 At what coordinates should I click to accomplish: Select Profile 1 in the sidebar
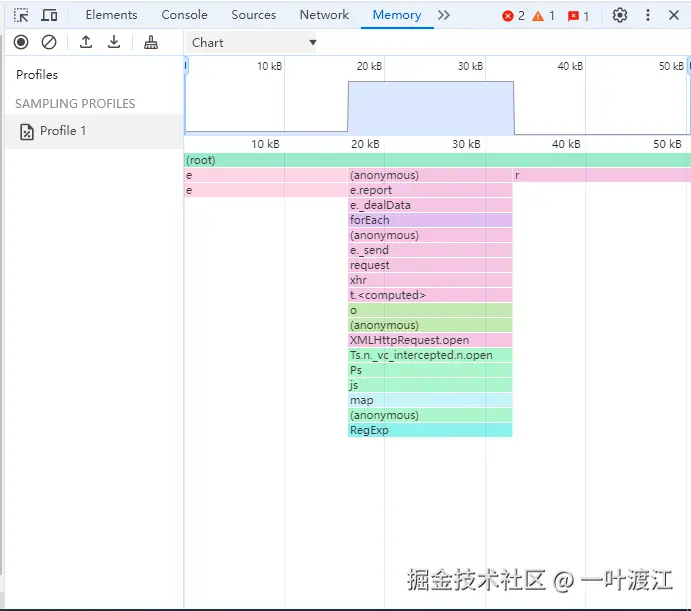[x=94, y=131]
